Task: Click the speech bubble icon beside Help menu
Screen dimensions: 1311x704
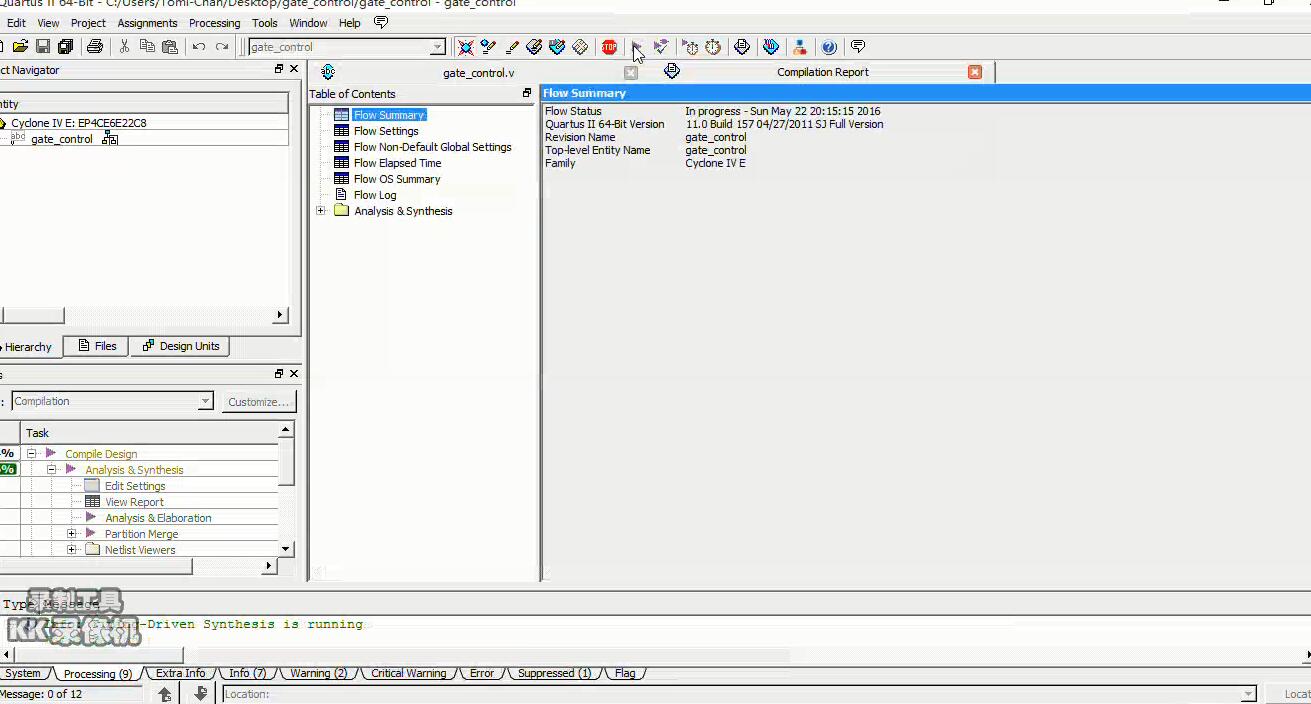Action: (381, 22)
